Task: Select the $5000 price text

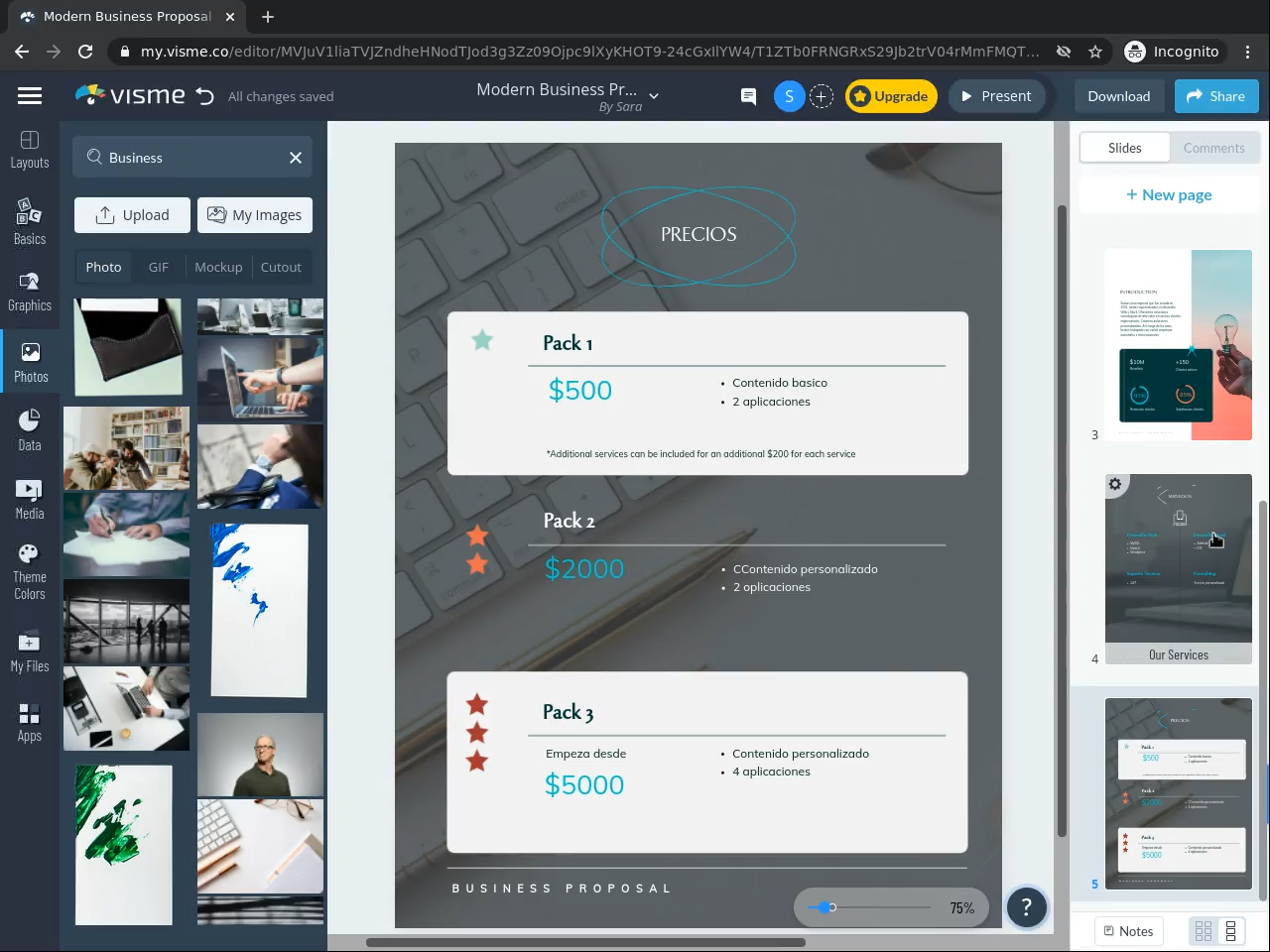Action: click(x=584, y=785)
